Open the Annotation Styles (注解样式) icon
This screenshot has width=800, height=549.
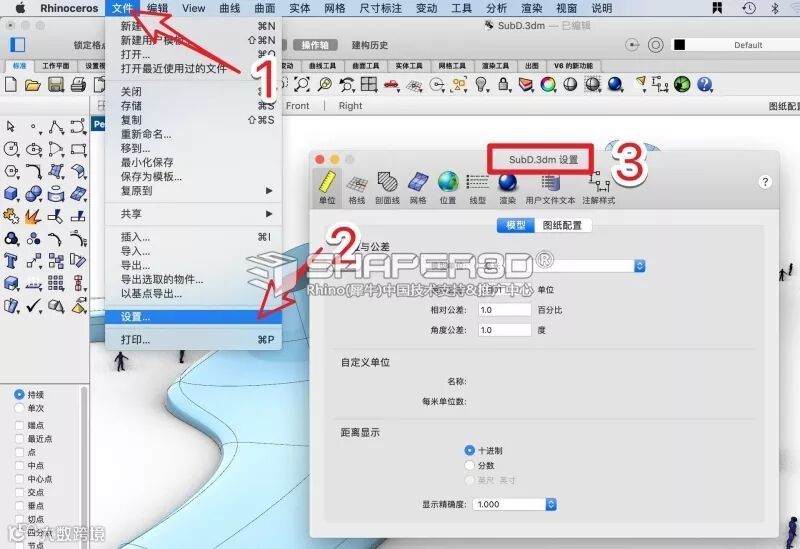tap(599, 188)
